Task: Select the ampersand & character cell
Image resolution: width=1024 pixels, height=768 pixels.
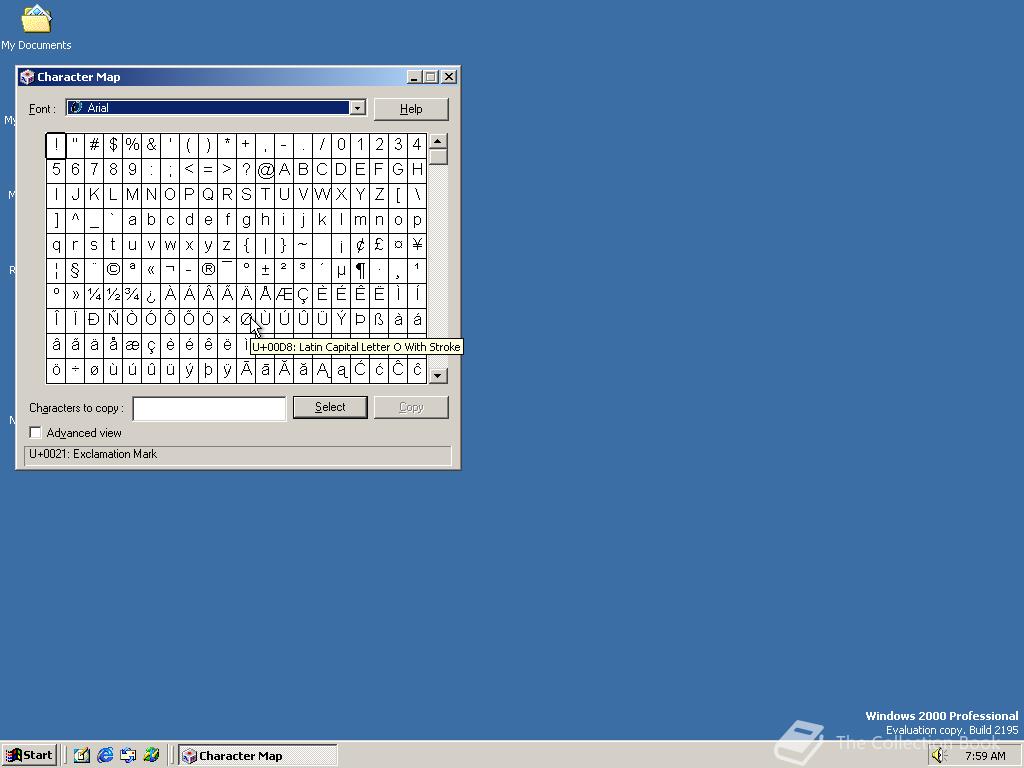Action: (151, 145)
